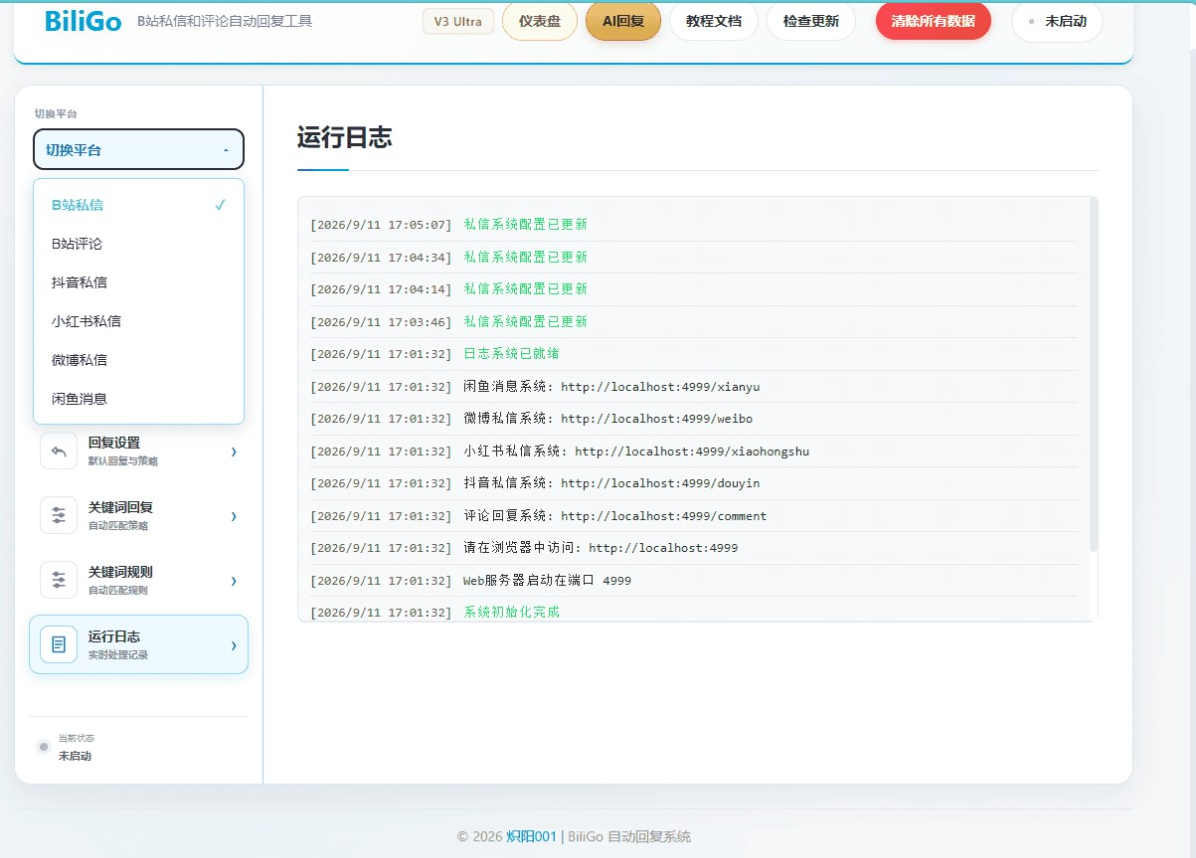Open the 关键词规则 sidebar item
Screen dimensions: 1196x858
tap(139, 581)
